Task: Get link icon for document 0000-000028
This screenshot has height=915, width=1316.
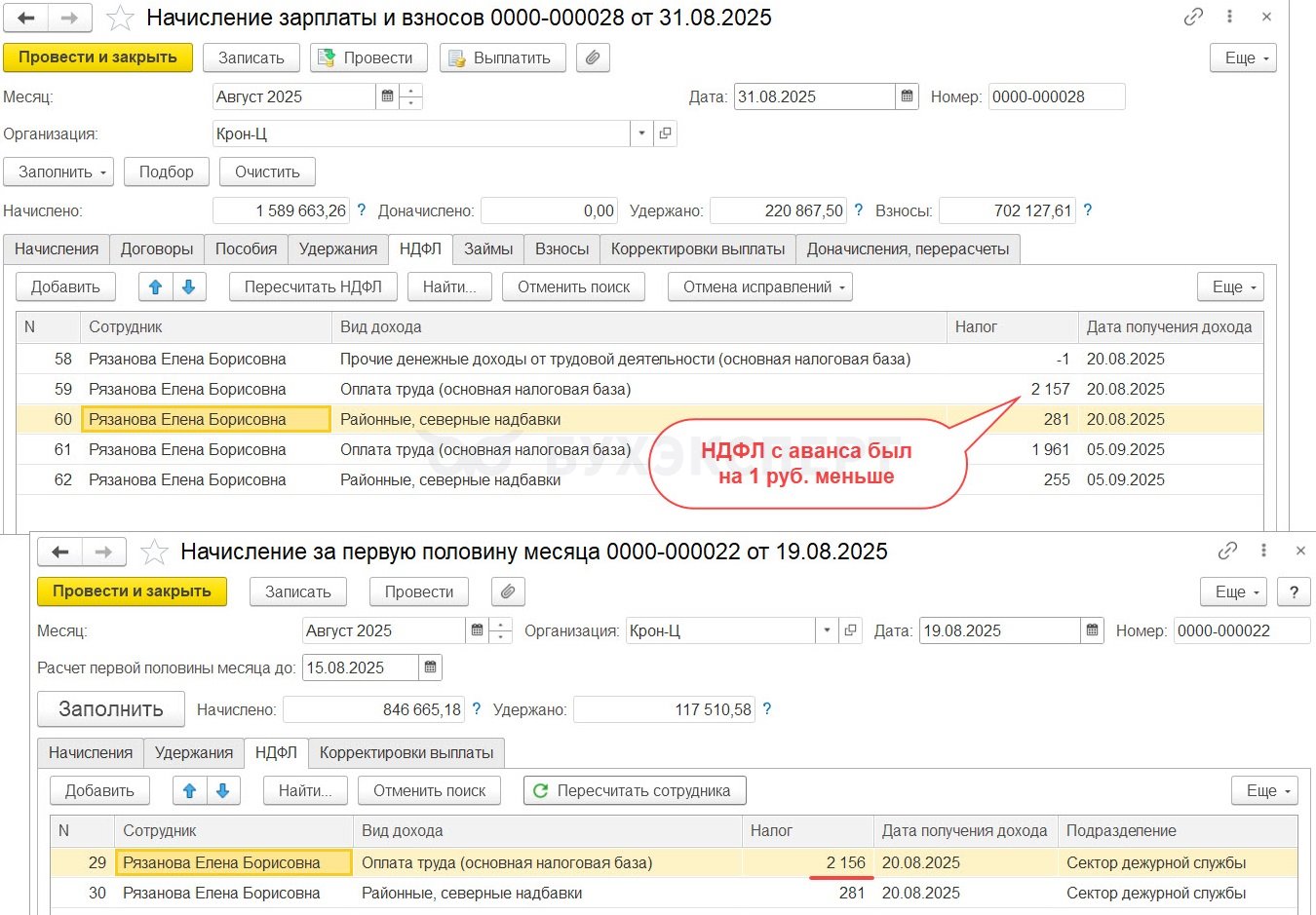Action: tap(1193, 17)
